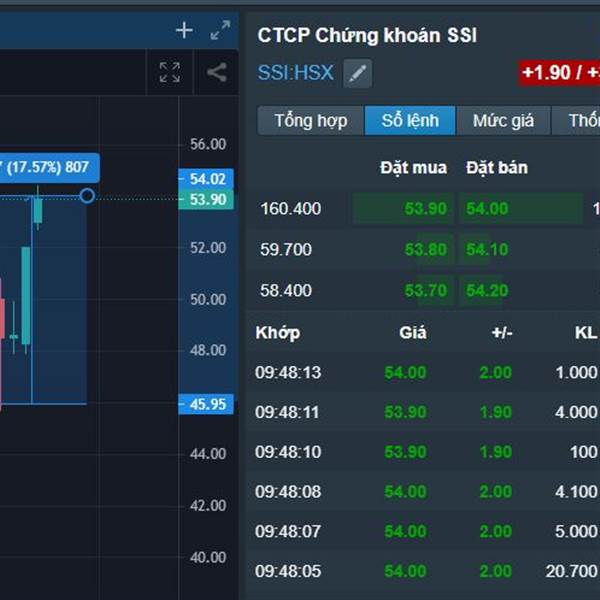Click bid volume 59.700

coord(286,249)
